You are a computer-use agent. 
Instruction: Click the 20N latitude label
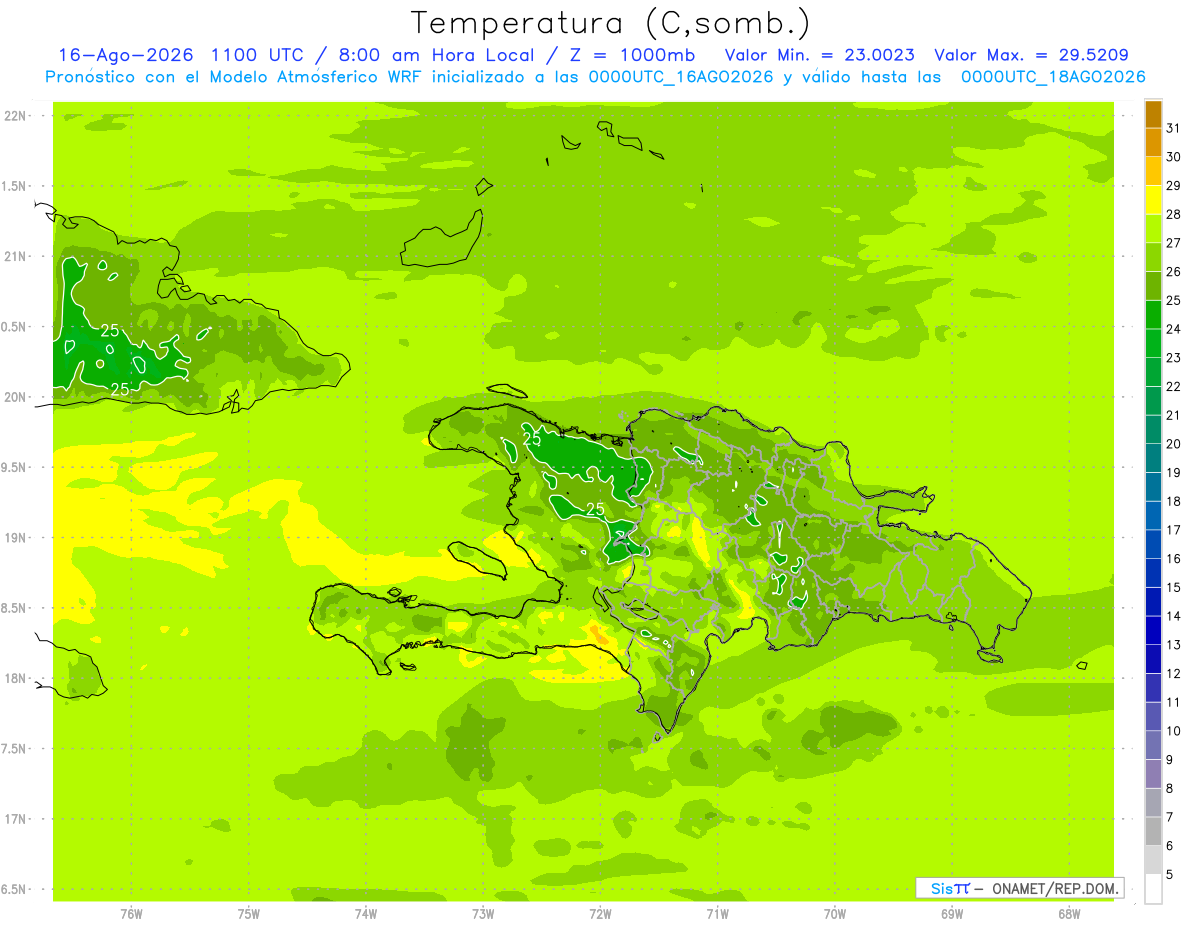tap(16, 397)
